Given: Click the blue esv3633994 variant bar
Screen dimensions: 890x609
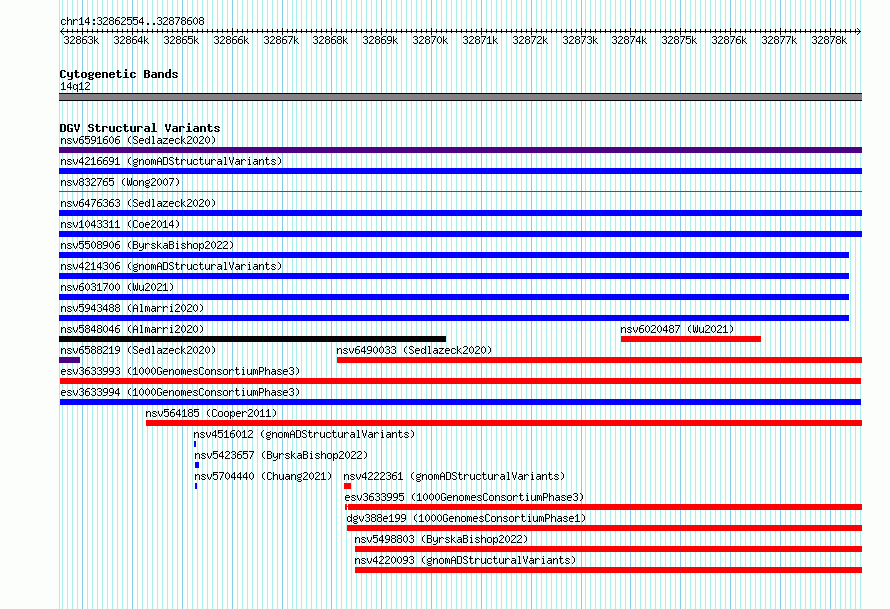Looking at the screenshot, I should click(460, 402).
